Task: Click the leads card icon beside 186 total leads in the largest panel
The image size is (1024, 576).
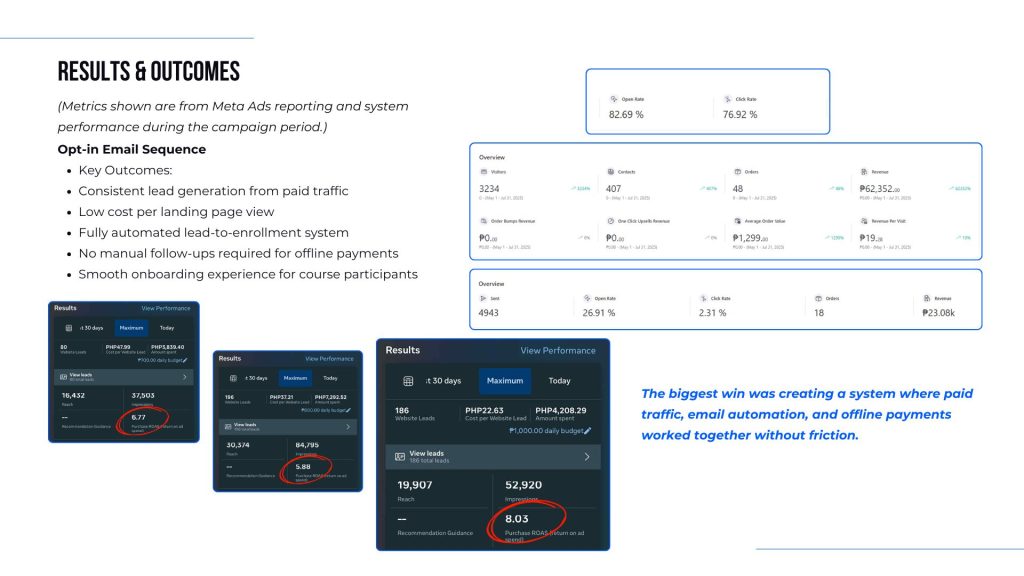Action: [x=400, y=457]
